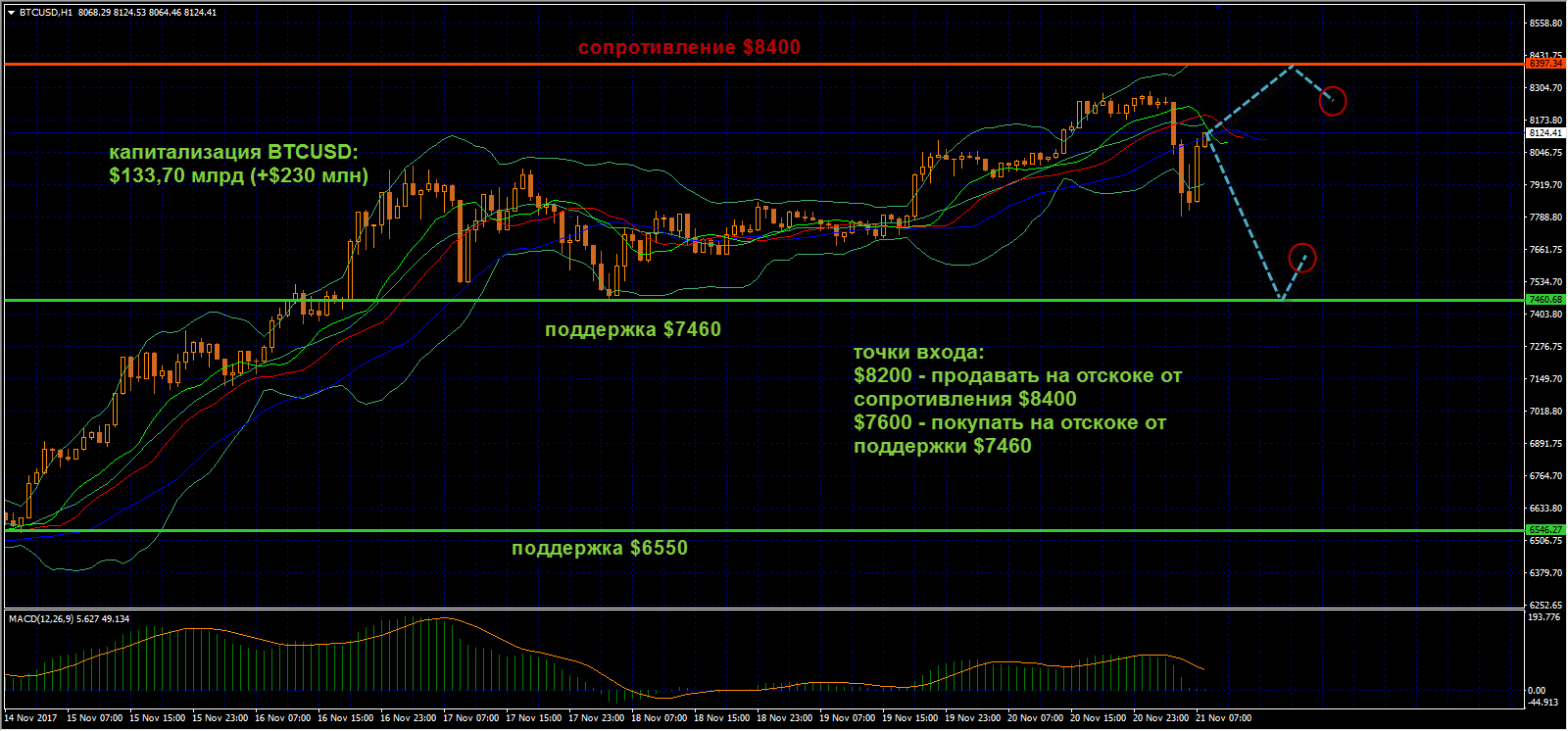Click the line $8200 - продавать на отскоке от
This screenshot has height=731, width=1568.
pyautogui.click(x=1018, y=375)
